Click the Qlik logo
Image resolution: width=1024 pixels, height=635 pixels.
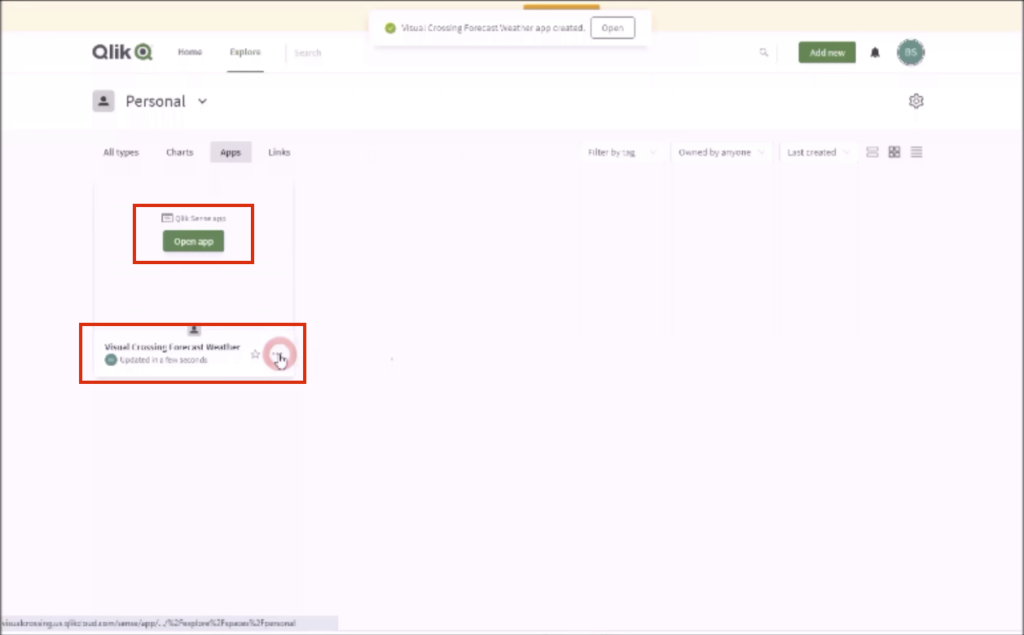(x=122, y=52)
